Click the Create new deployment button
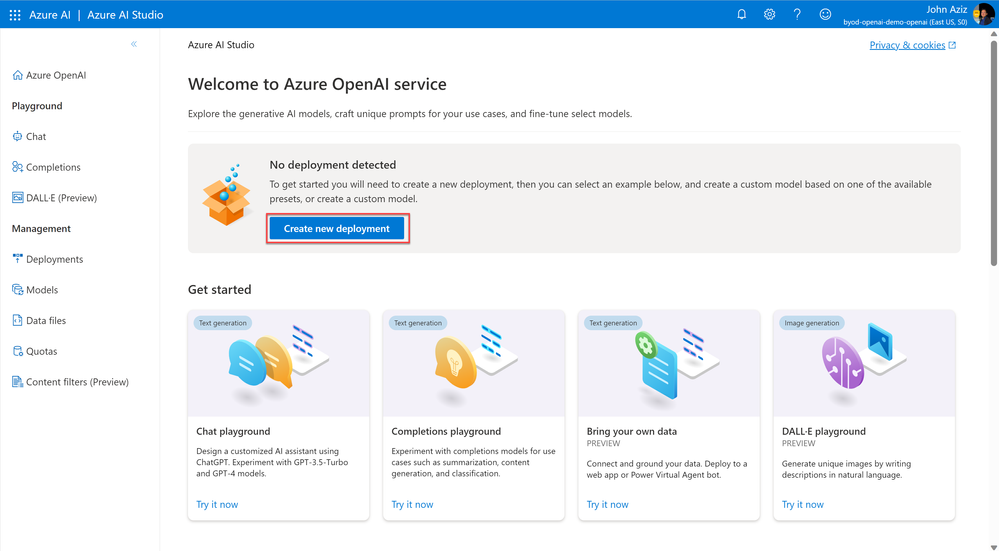The height and width of the screenshot is (551, 999). click(x=336, y=228)
